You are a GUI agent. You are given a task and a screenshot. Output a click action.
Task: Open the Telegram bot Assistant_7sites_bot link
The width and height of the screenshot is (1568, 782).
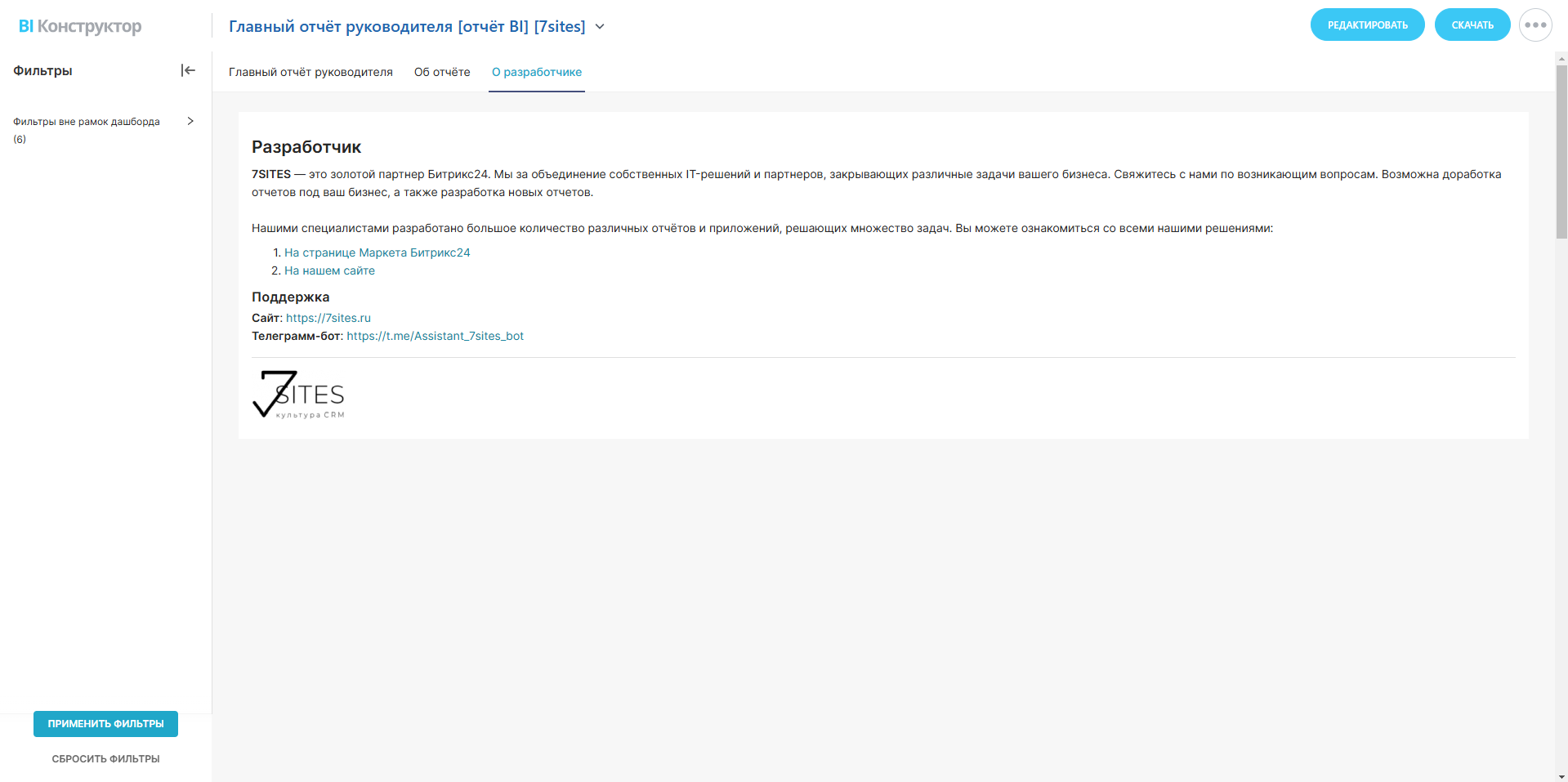pos(436,336)
